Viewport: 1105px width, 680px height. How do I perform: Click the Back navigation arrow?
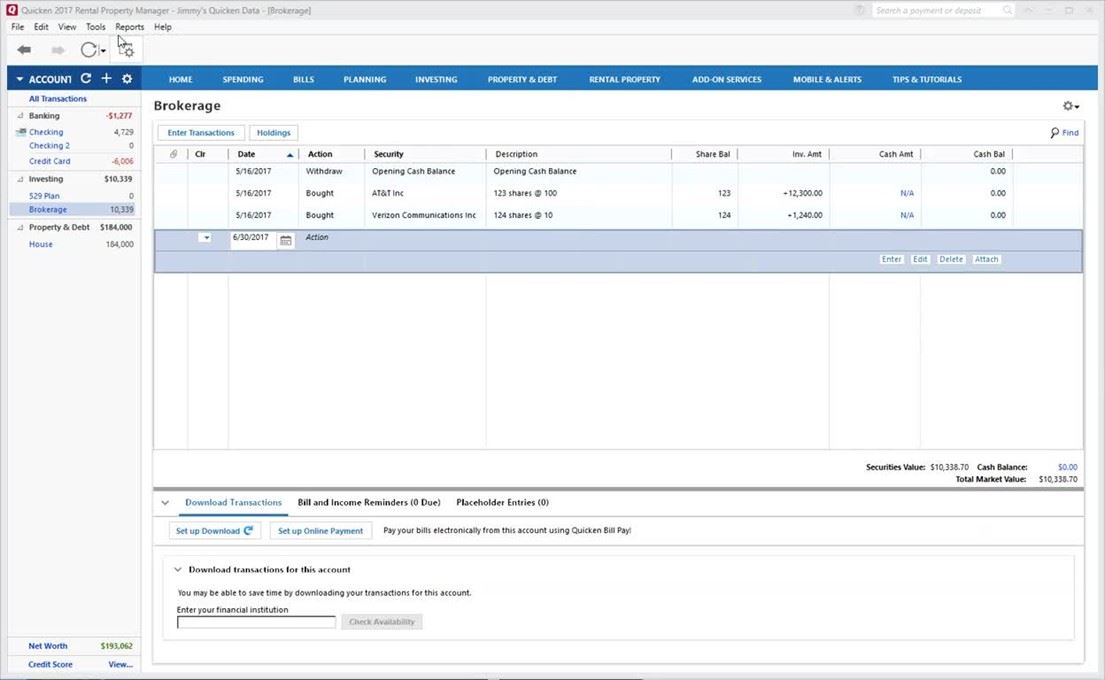coord(24,50)
